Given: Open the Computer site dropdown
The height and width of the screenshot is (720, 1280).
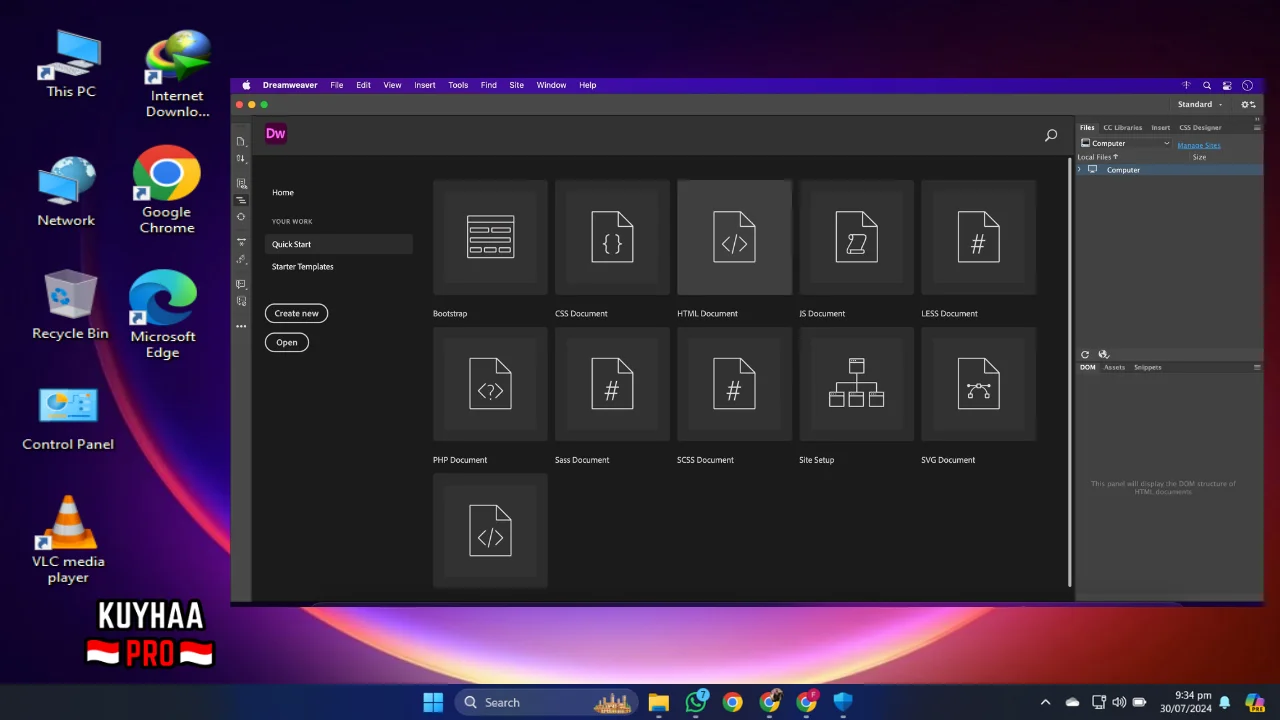Looking at the screenshot, I should [x=1125, y=143].
